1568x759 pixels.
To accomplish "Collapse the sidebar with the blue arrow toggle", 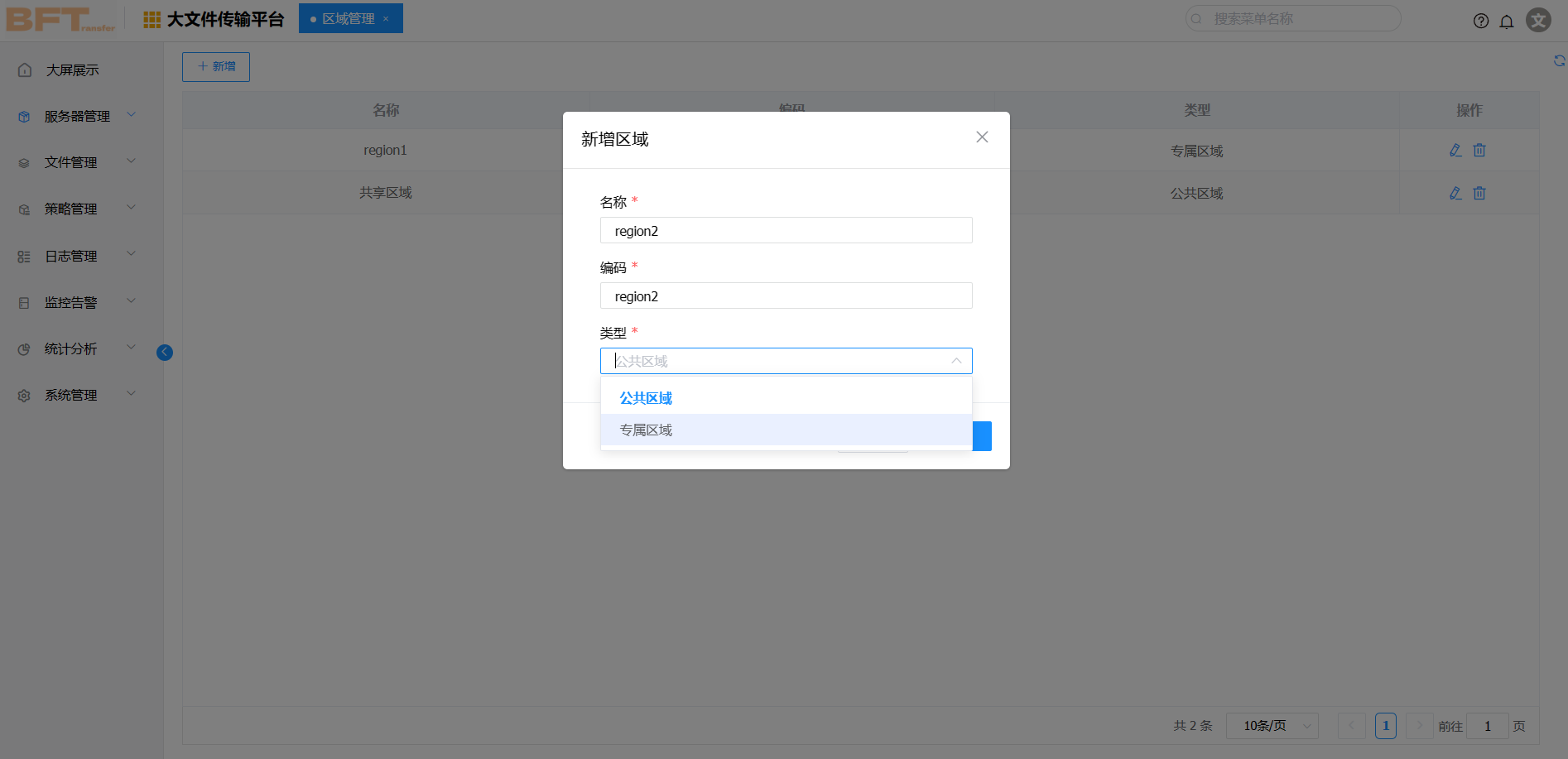I will coord(164,352).
